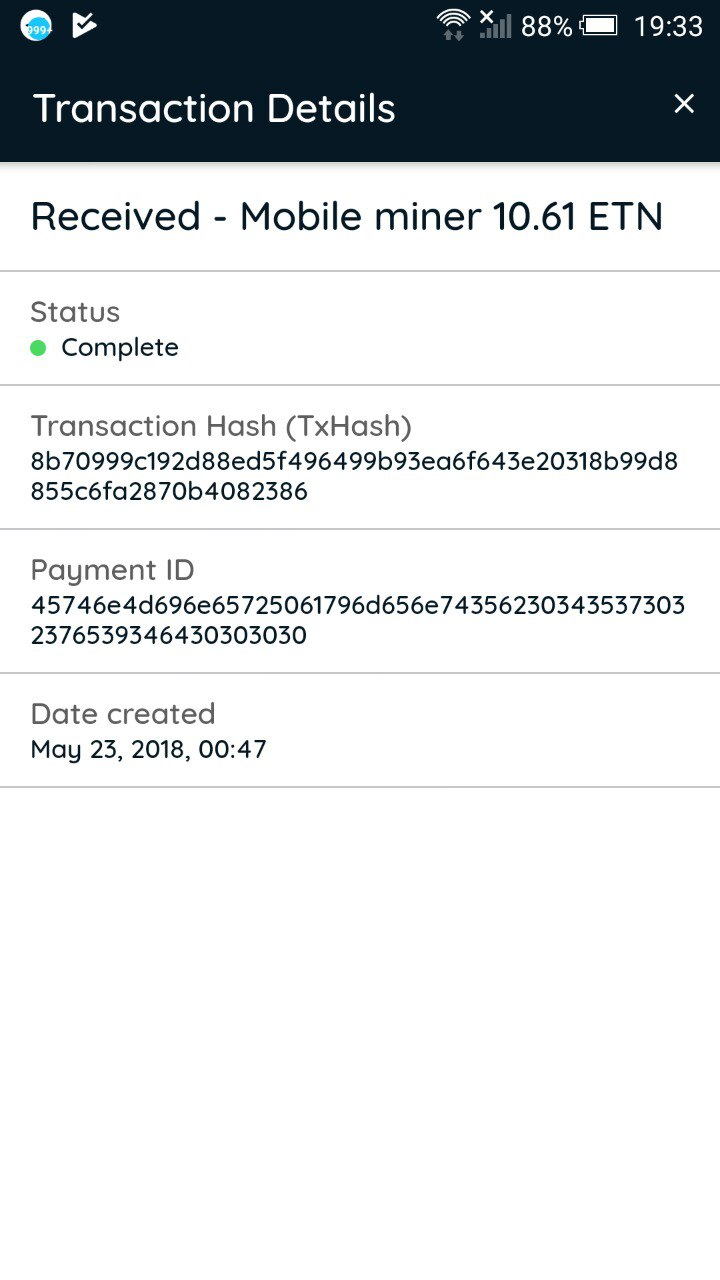Viewport: 720px width, 1280px height.
Task: Tap the checkmark notification icon in status bar
Action: point(85,25)
